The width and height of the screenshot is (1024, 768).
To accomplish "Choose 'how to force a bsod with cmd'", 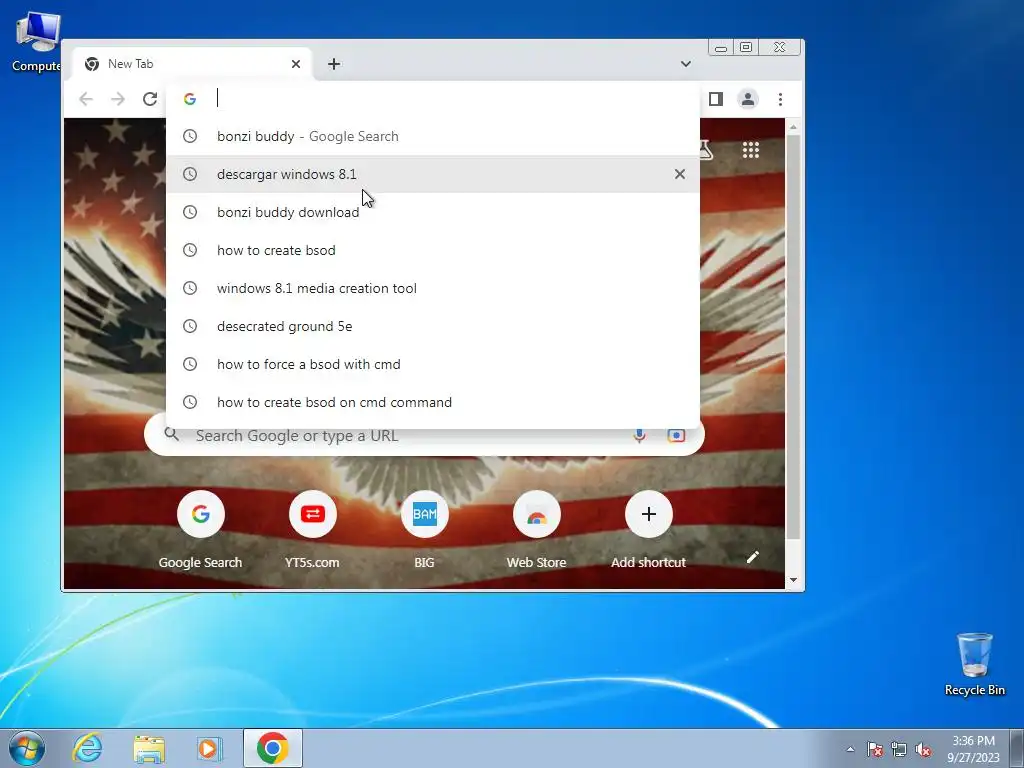I will click(433, 364).
